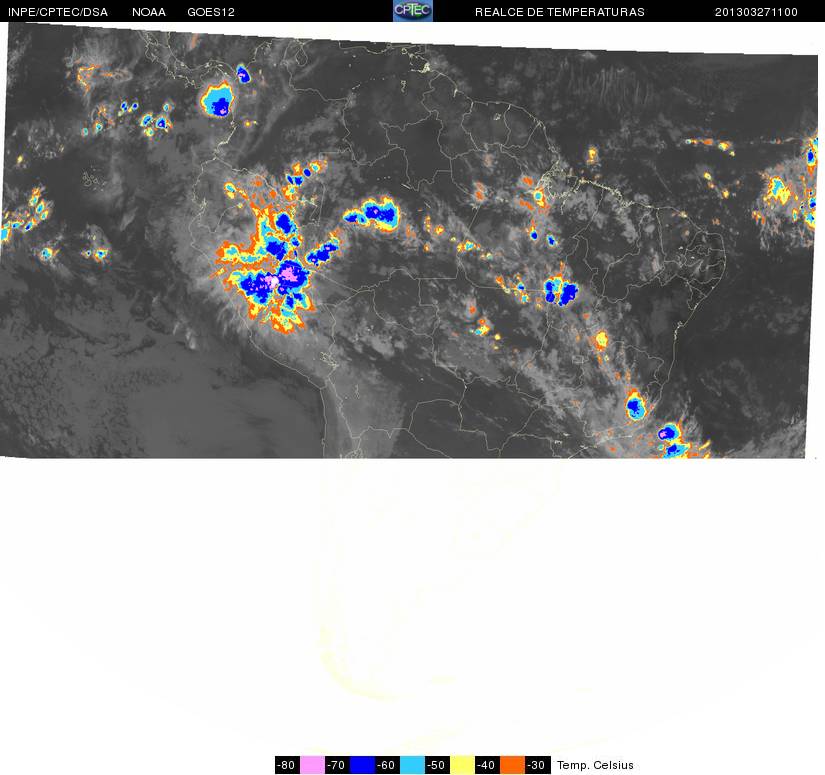The width and height of the screenshot is (825, 775).
Task: Click the -60 legend value
Action: [x=387, y=765]
